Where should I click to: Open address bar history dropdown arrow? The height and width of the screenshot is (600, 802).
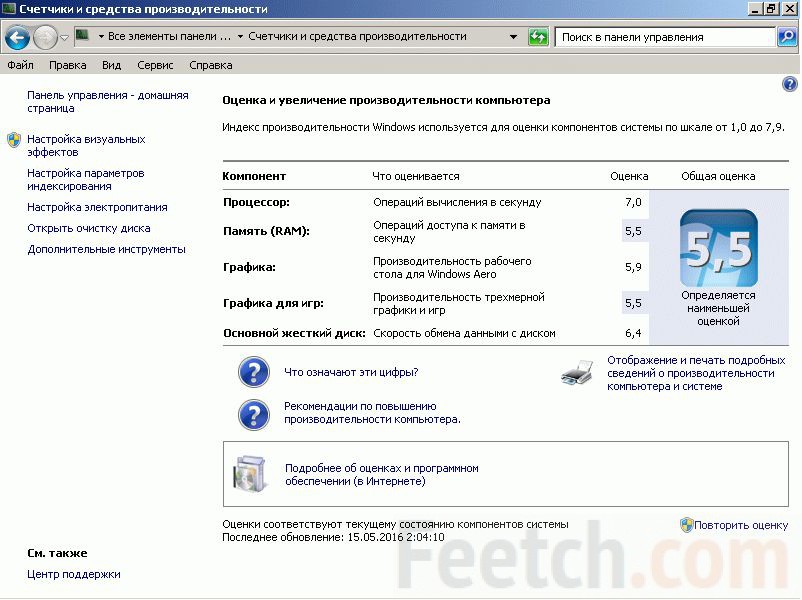click(x=513, y=37)
